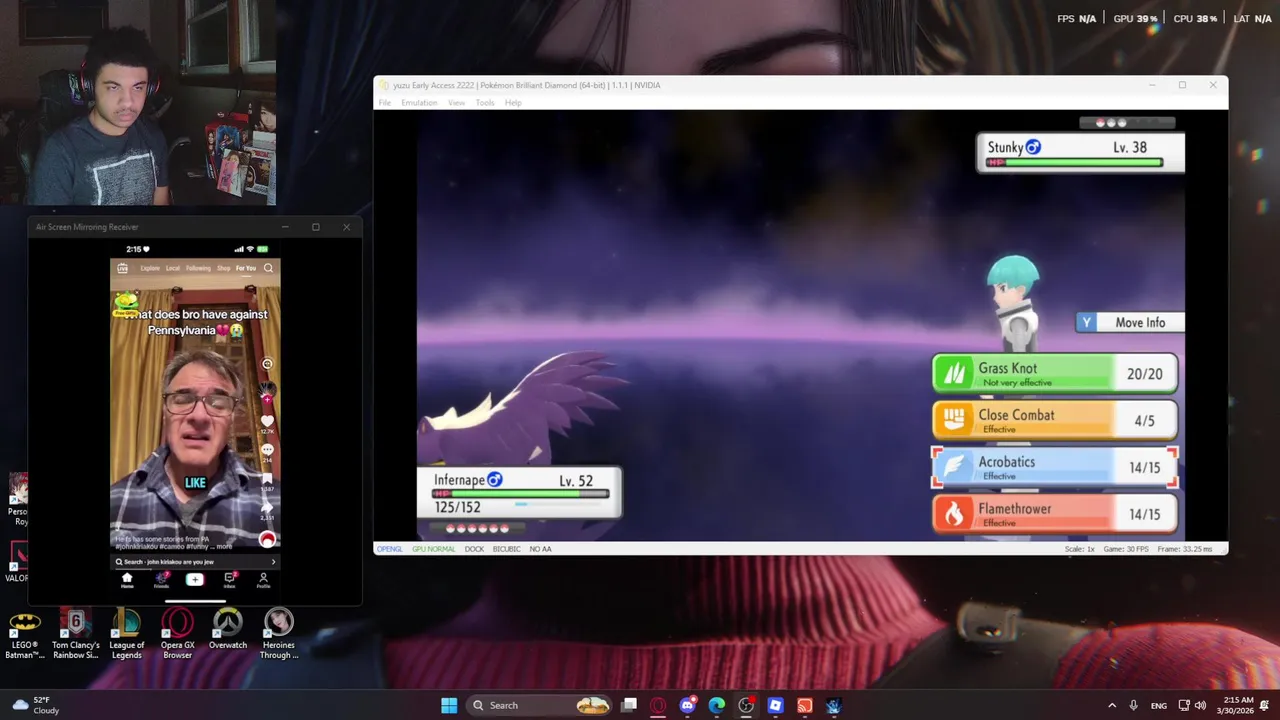Click the opponent's Poké Ball party indicator
This screenshot has height=720, width=1280.
pos(1127,123)
